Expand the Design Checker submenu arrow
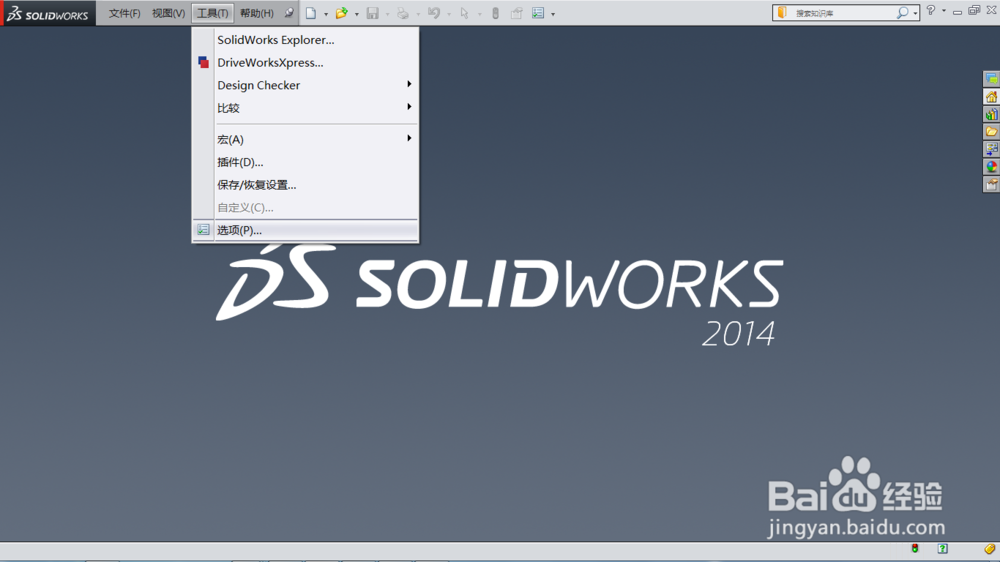Image resolution: width=1000 pixels, height=562 pixels. (x=409, y=84)
